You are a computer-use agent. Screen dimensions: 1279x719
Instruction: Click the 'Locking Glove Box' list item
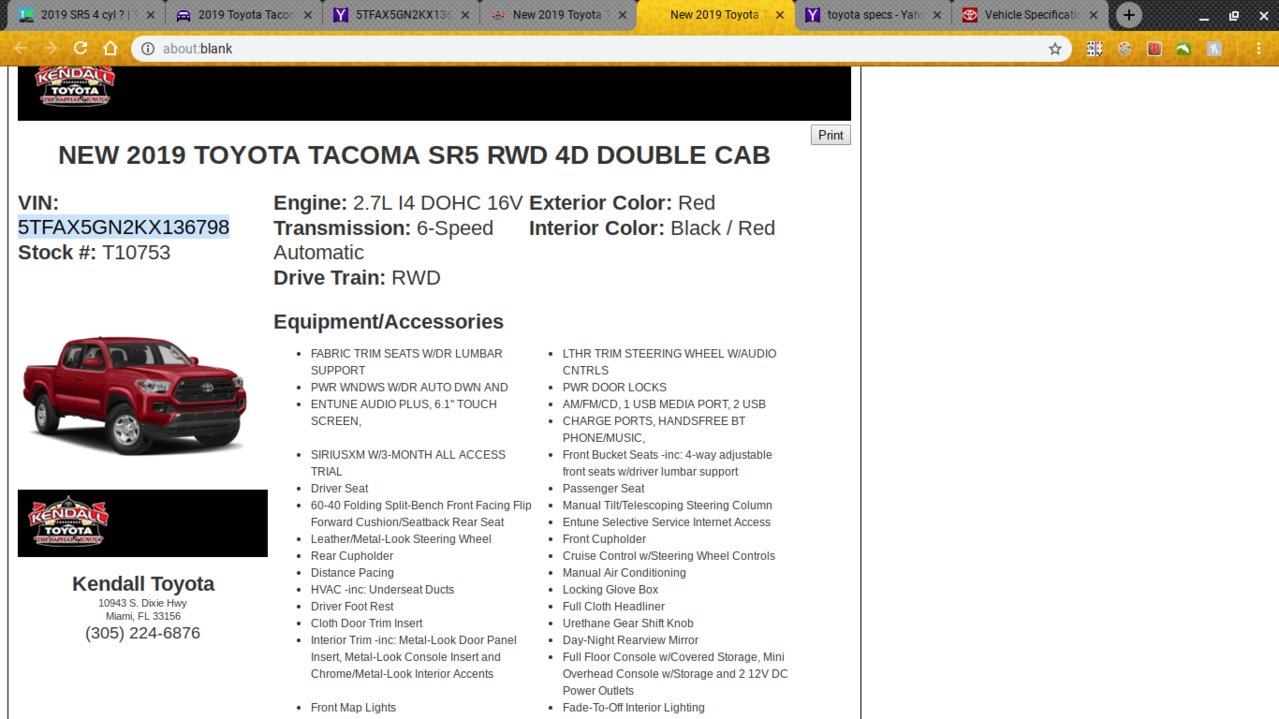coord(610,590)
